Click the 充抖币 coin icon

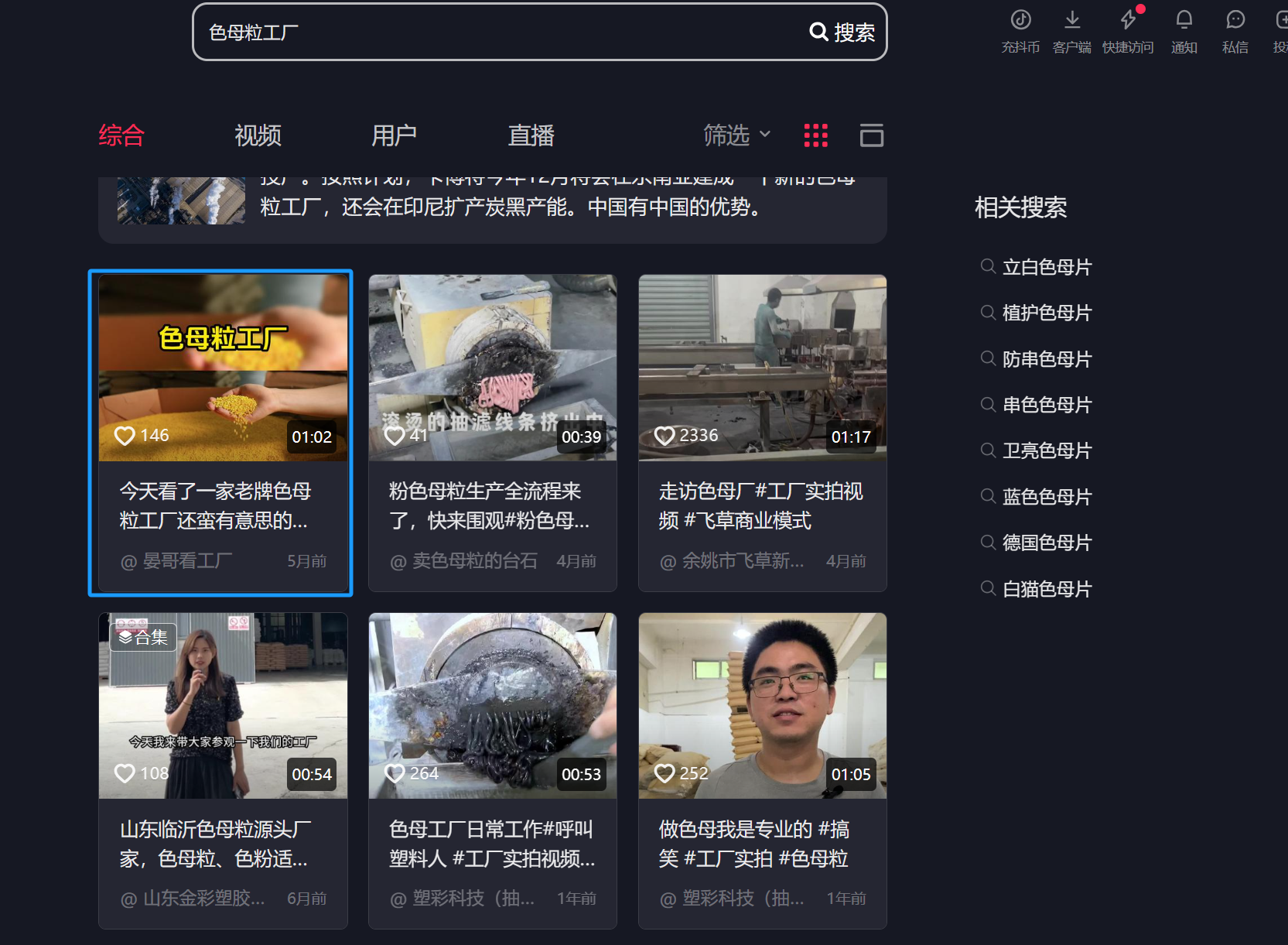(x=1020, y=20)
